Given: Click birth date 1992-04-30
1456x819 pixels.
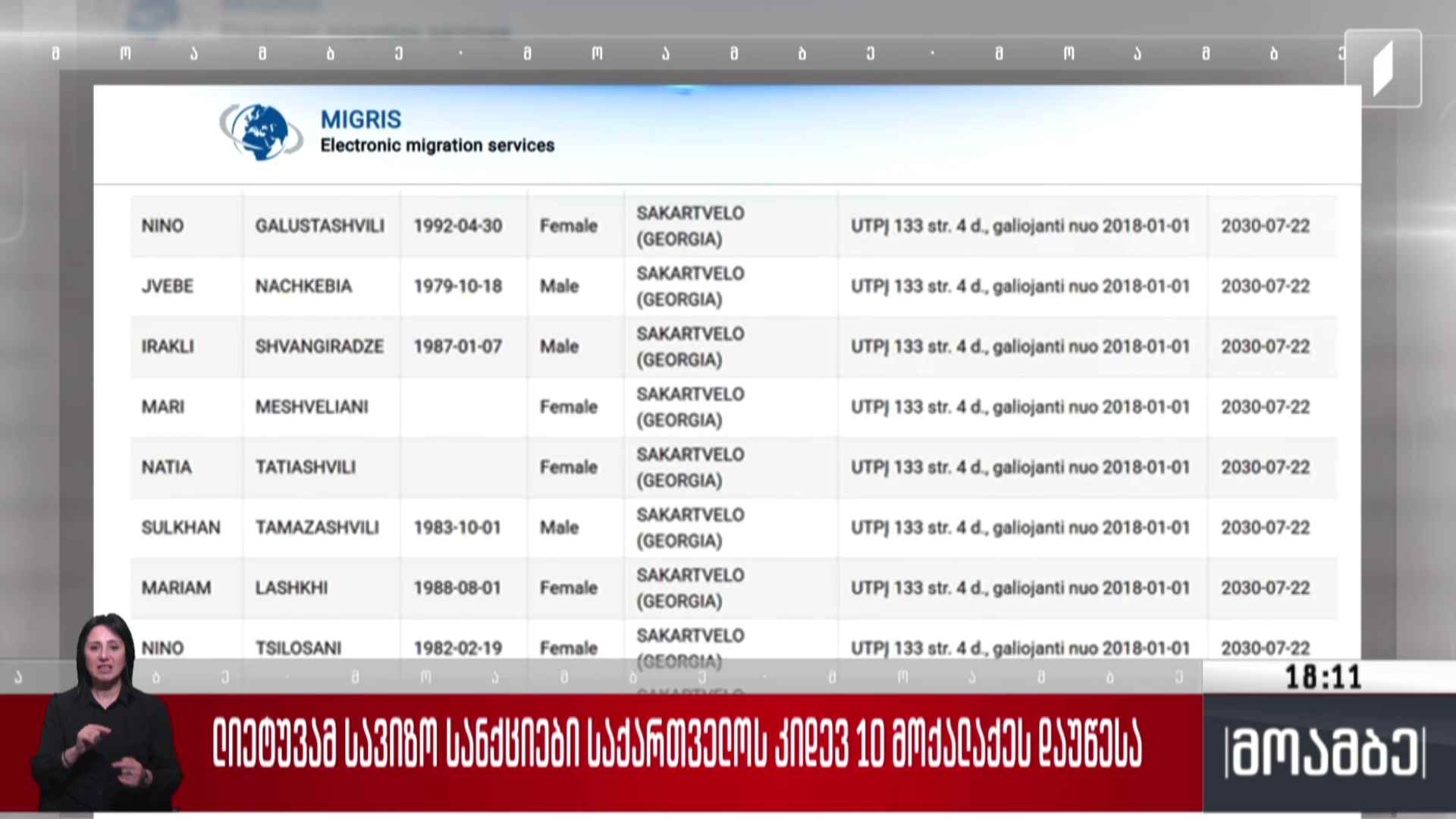Looking at the screenshot, I should coord(457,226).
